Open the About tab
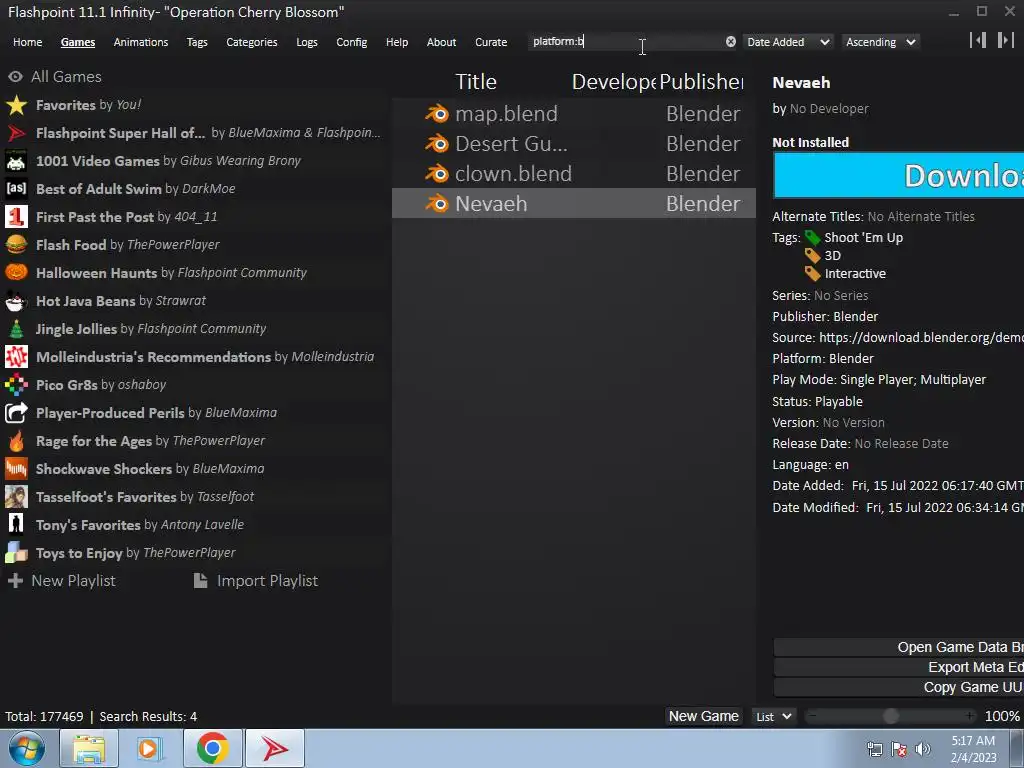 441,42
